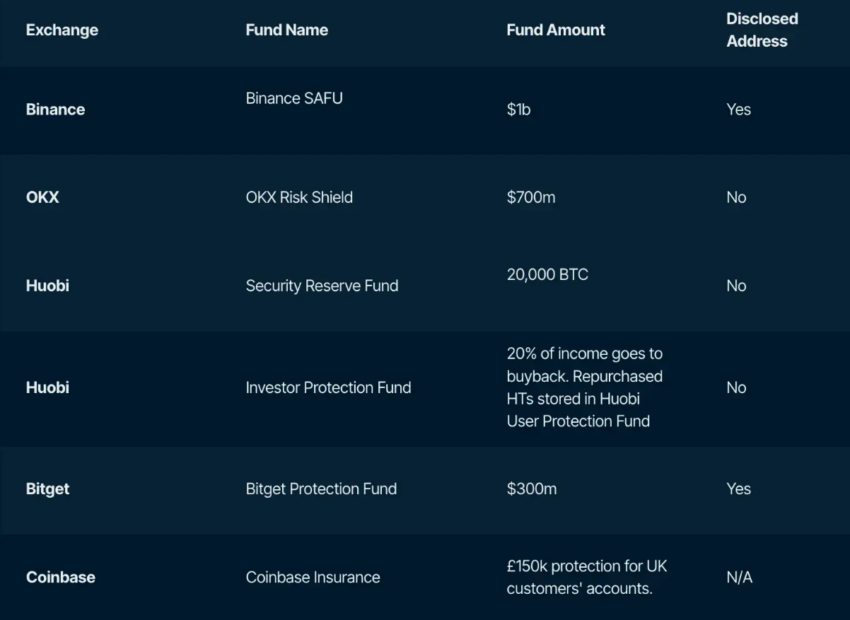Image resolution: width=850 pixels, height=620 pixels.
Task: Click the Bitget Protection Fund name
Action: (321, 489)
